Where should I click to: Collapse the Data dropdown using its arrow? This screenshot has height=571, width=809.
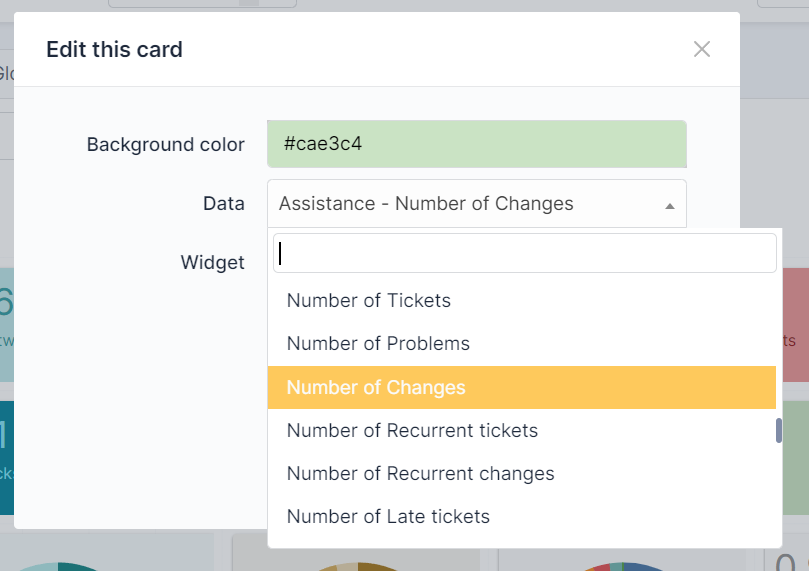(670, 206)
